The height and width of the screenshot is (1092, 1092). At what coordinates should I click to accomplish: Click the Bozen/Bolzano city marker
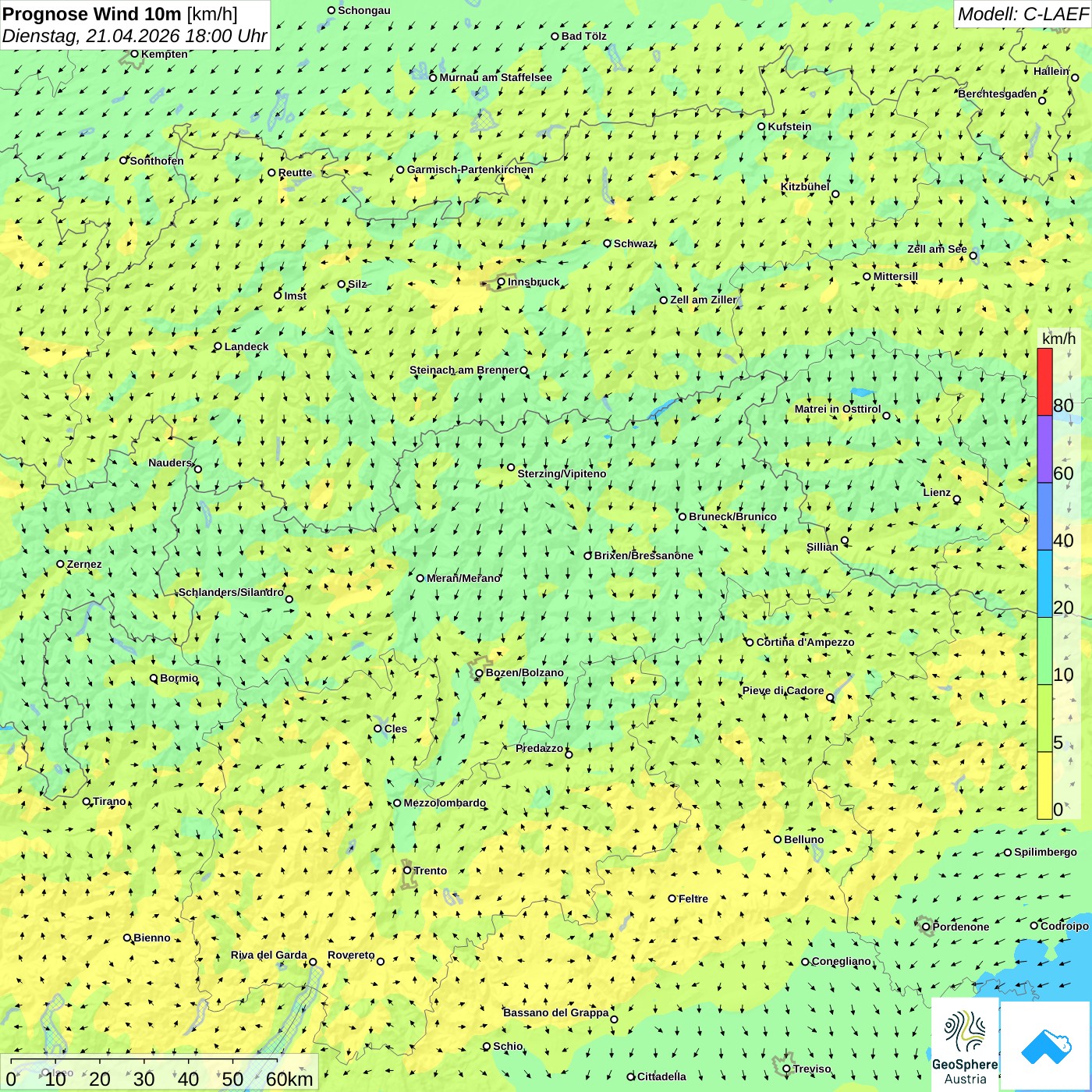point(479,673)
